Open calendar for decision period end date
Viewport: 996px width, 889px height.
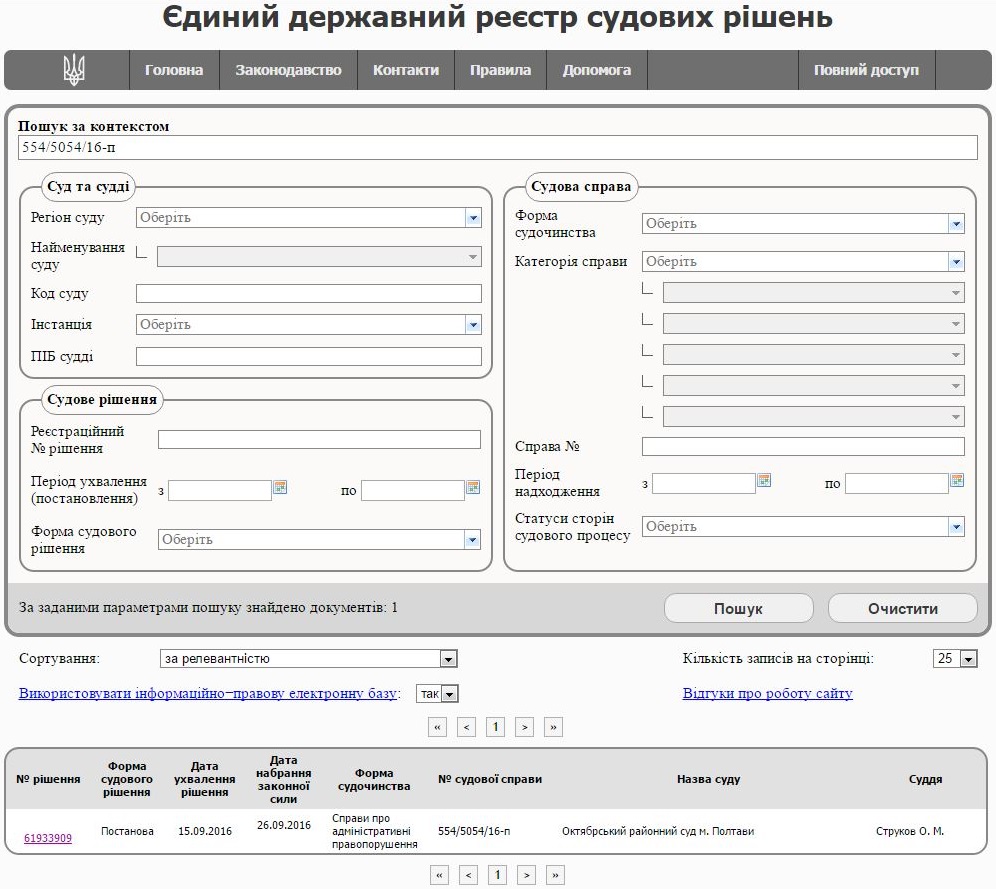coord(472,487)
